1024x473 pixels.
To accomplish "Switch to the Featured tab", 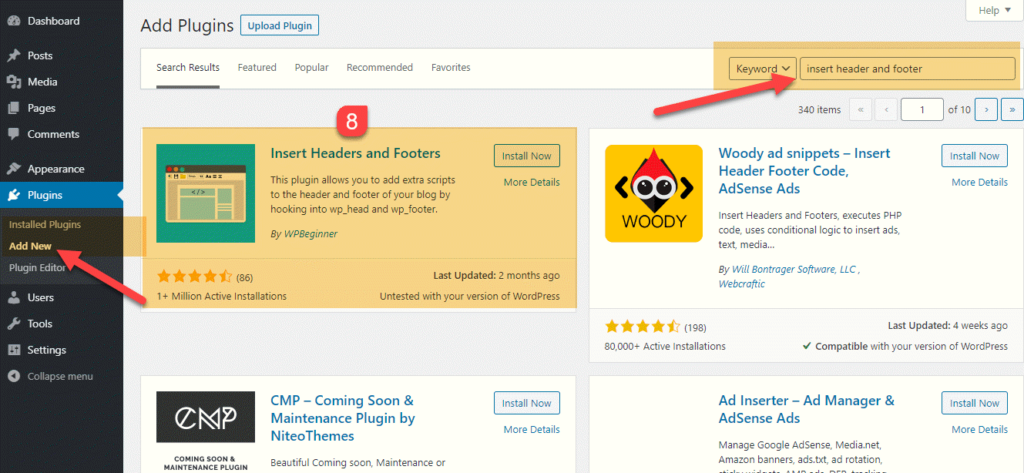I will pyautogui.click(x=257, y=67).
